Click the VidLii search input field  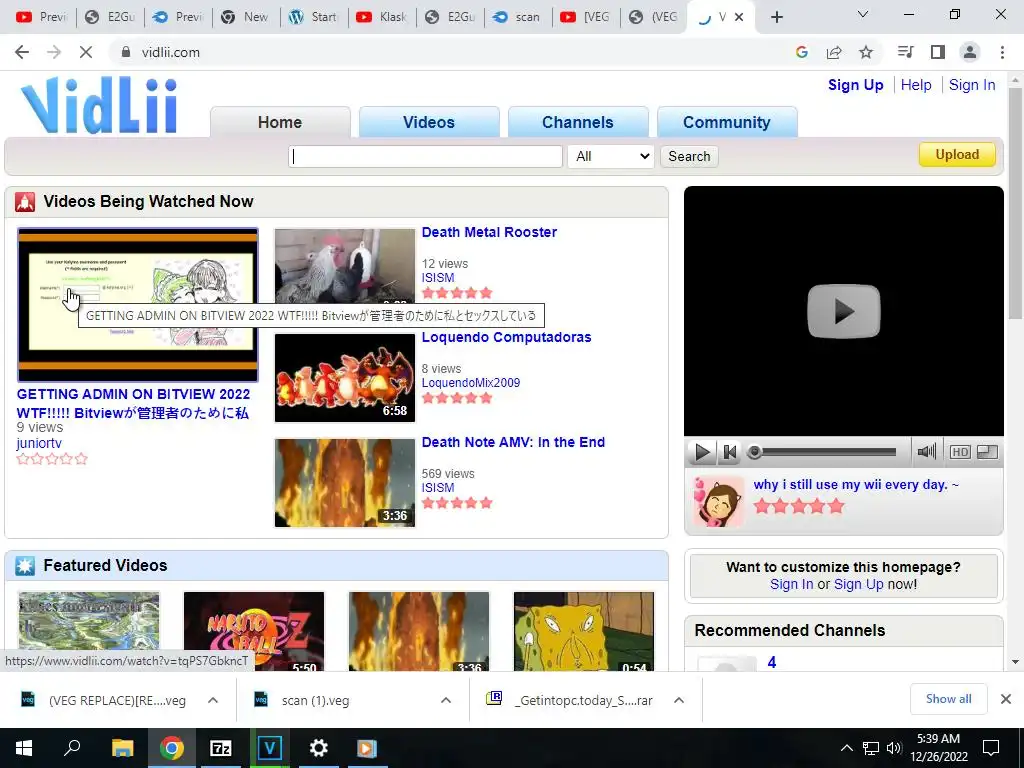425,156
